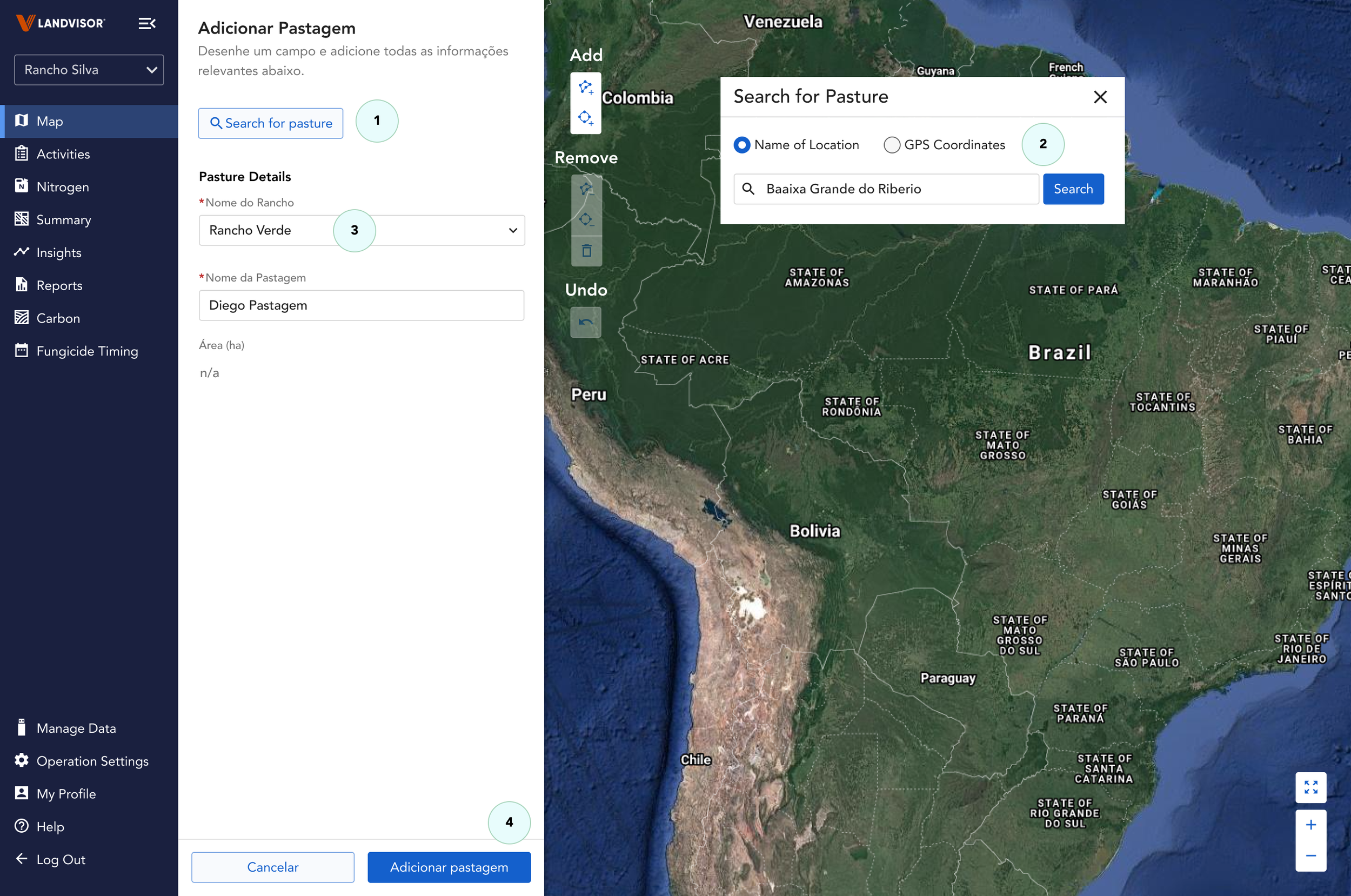Select Name of Location radio option
1351x896 pixels.
pyautogui.click(x=741, y=145)
